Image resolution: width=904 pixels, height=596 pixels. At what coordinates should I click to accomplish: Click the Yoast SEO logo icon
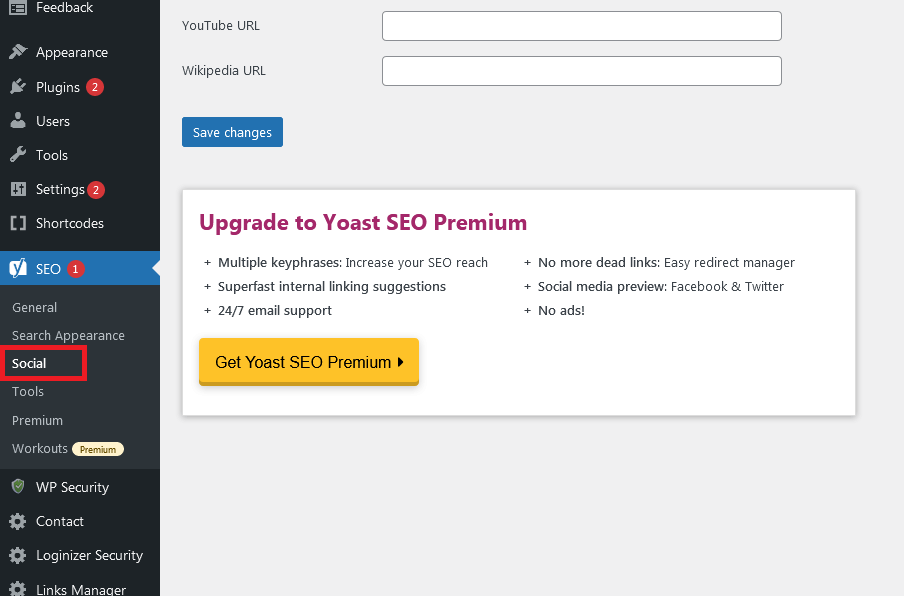[x=18, y=268]
